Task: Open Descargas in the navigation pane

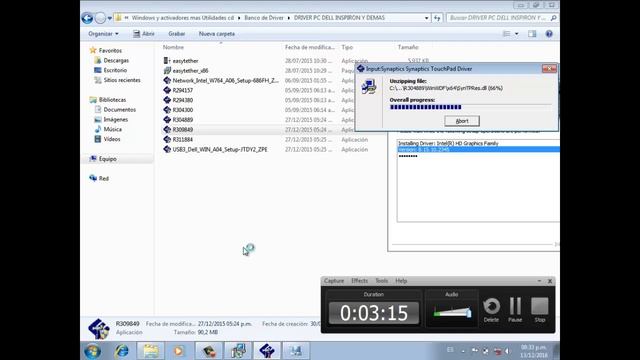Action: click(111, 60)
